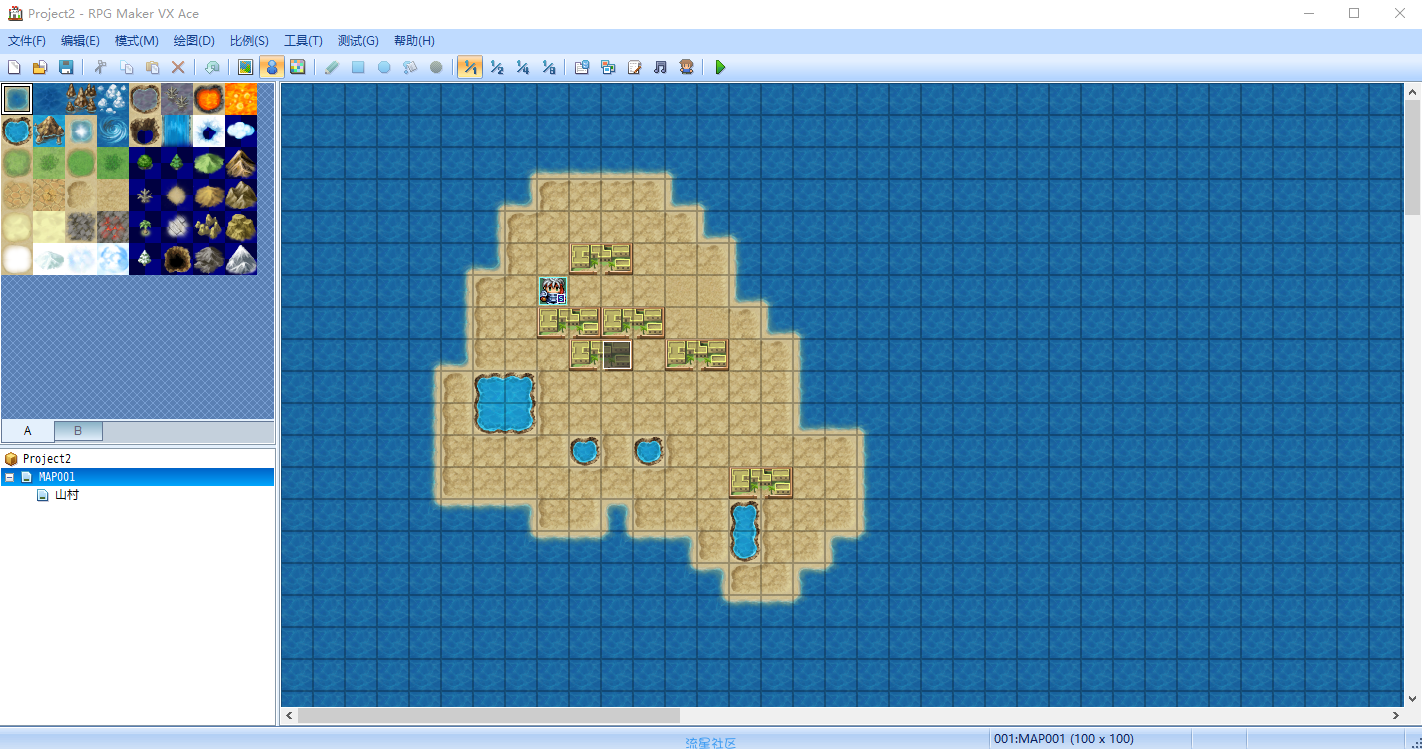This screenshot has height=749, width=1422.
Task: Collapse the MAP001 tree node
Action: pyautogui.click(x=9, y=477)
